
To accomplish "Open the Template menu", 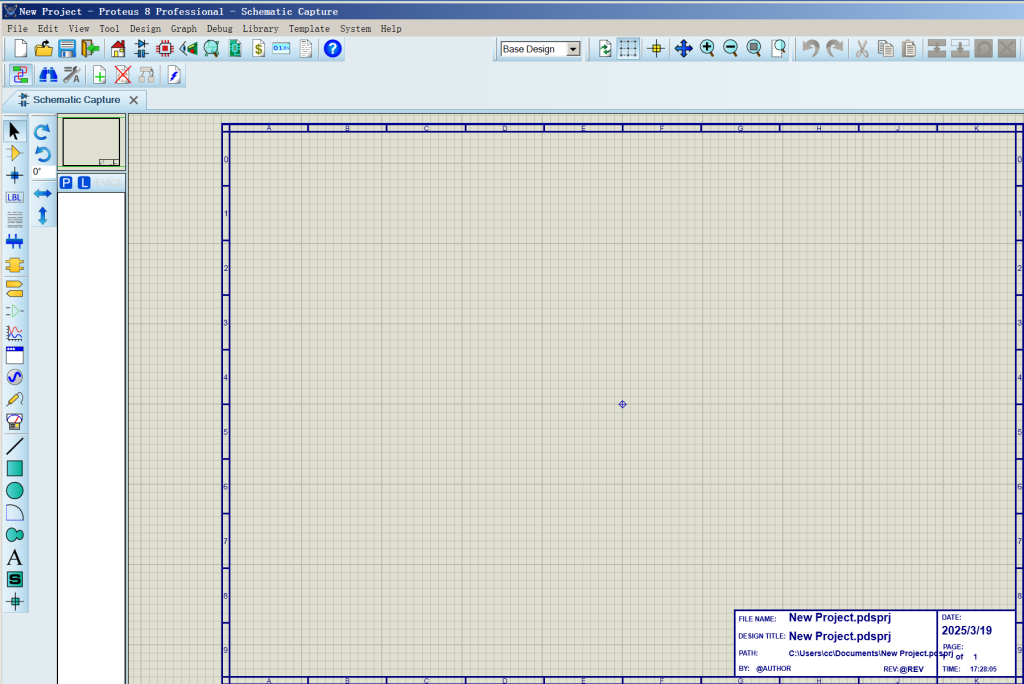I will pyautogui.click(x=309, y=29).
